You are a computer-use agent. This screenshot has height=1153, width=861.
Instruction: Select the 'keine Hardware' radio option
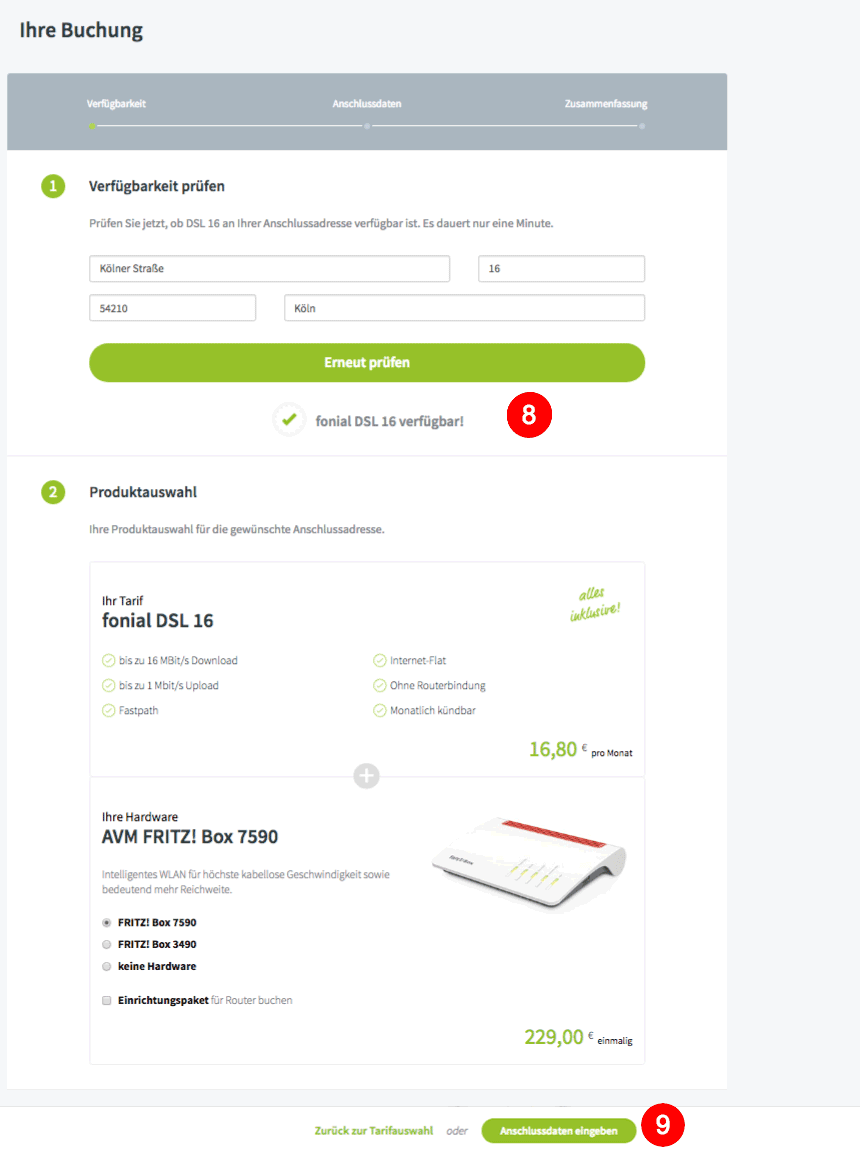pos(107,966)
